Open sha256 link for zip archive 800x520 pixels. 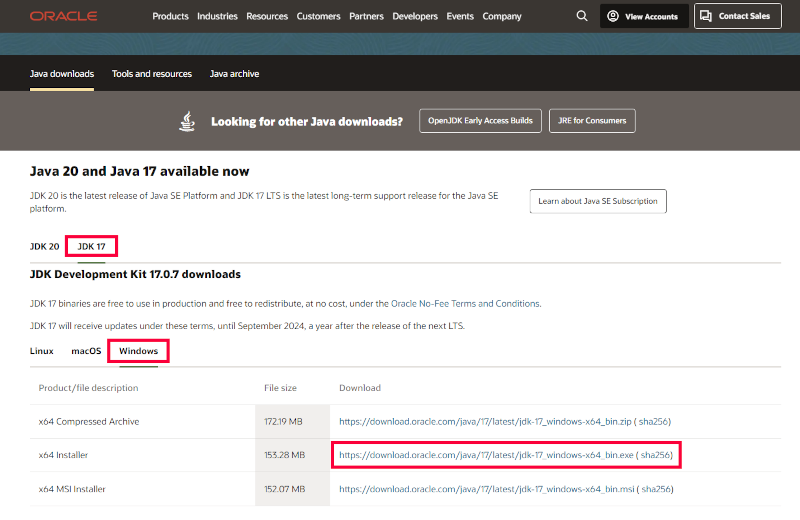(653, 422)
